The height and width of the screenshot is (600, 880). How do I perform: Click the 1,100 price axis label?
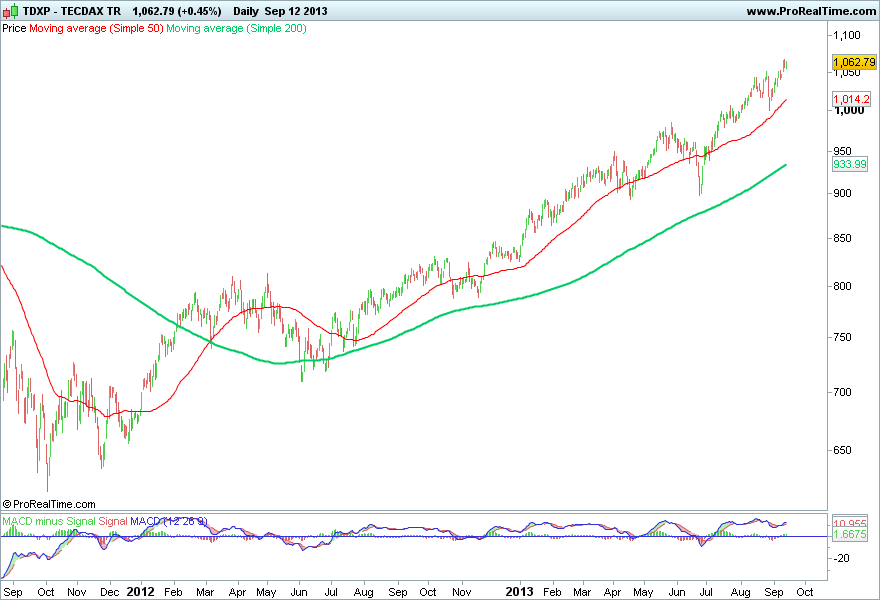tap(846, 35)
